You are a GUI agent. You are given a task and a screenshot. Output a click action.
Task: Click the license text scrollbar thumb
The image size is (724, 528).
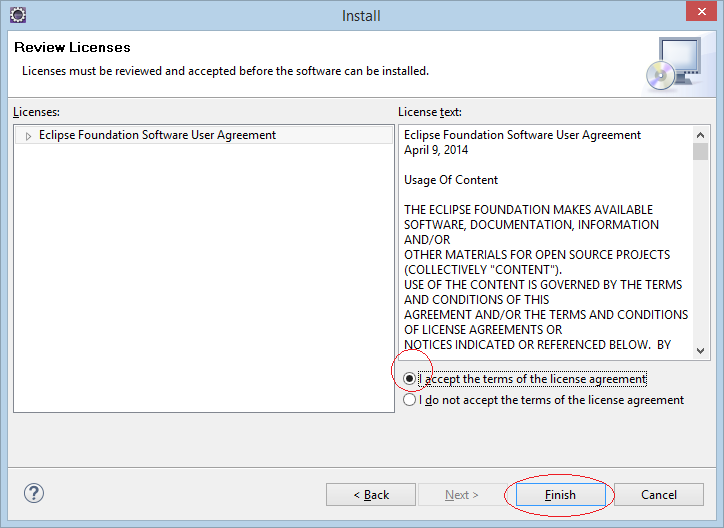(700, 151)
